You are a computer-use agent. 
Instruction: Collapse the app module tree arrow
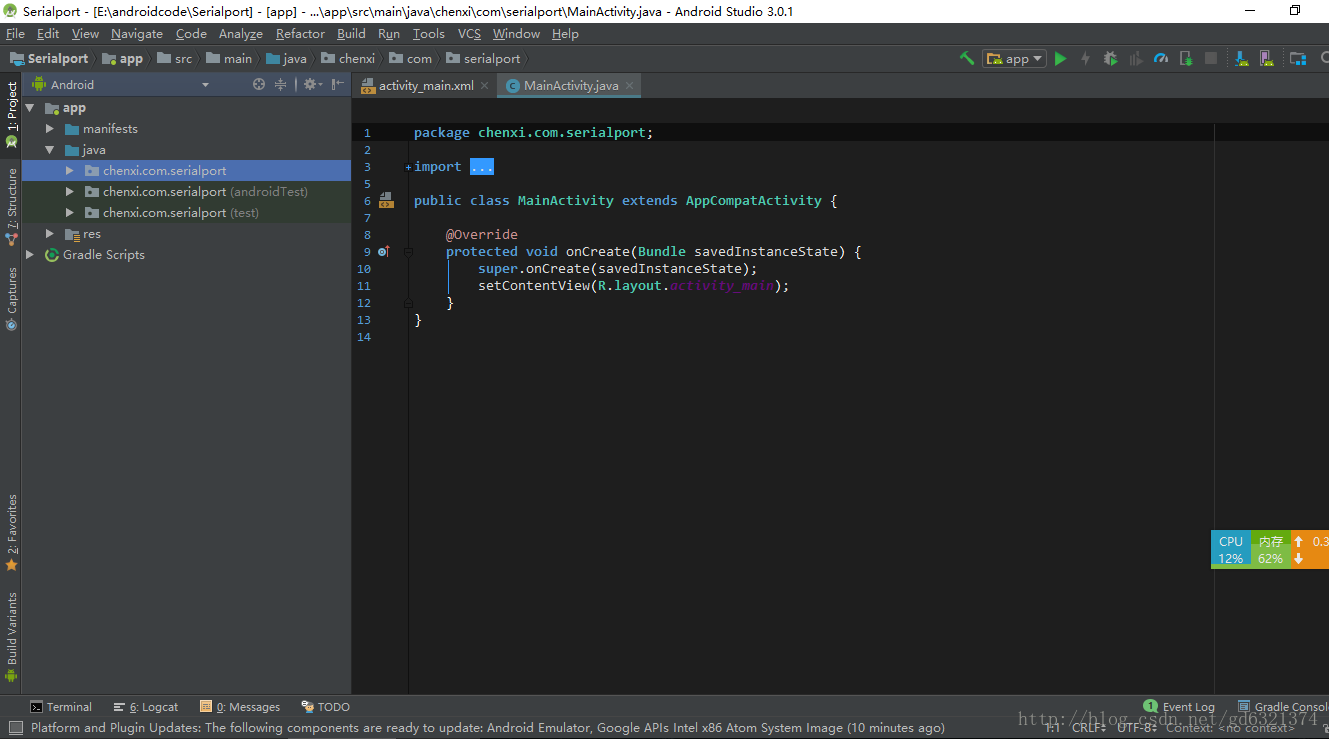[30, 108]
